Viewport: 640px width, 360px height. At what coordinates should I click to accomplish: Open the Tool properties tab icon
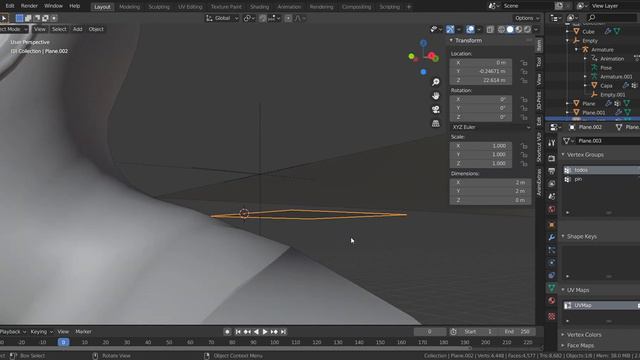pyautogui.click(x=552, y=143)
